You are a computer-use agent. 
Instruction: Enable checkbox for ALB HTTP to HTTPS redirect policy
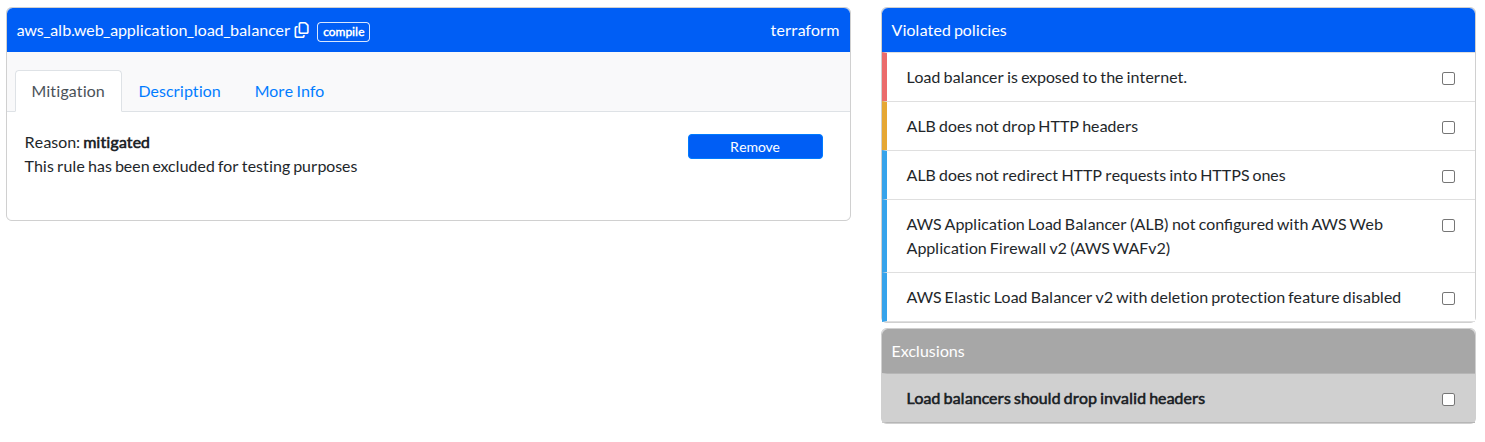tap(1448, 176)
